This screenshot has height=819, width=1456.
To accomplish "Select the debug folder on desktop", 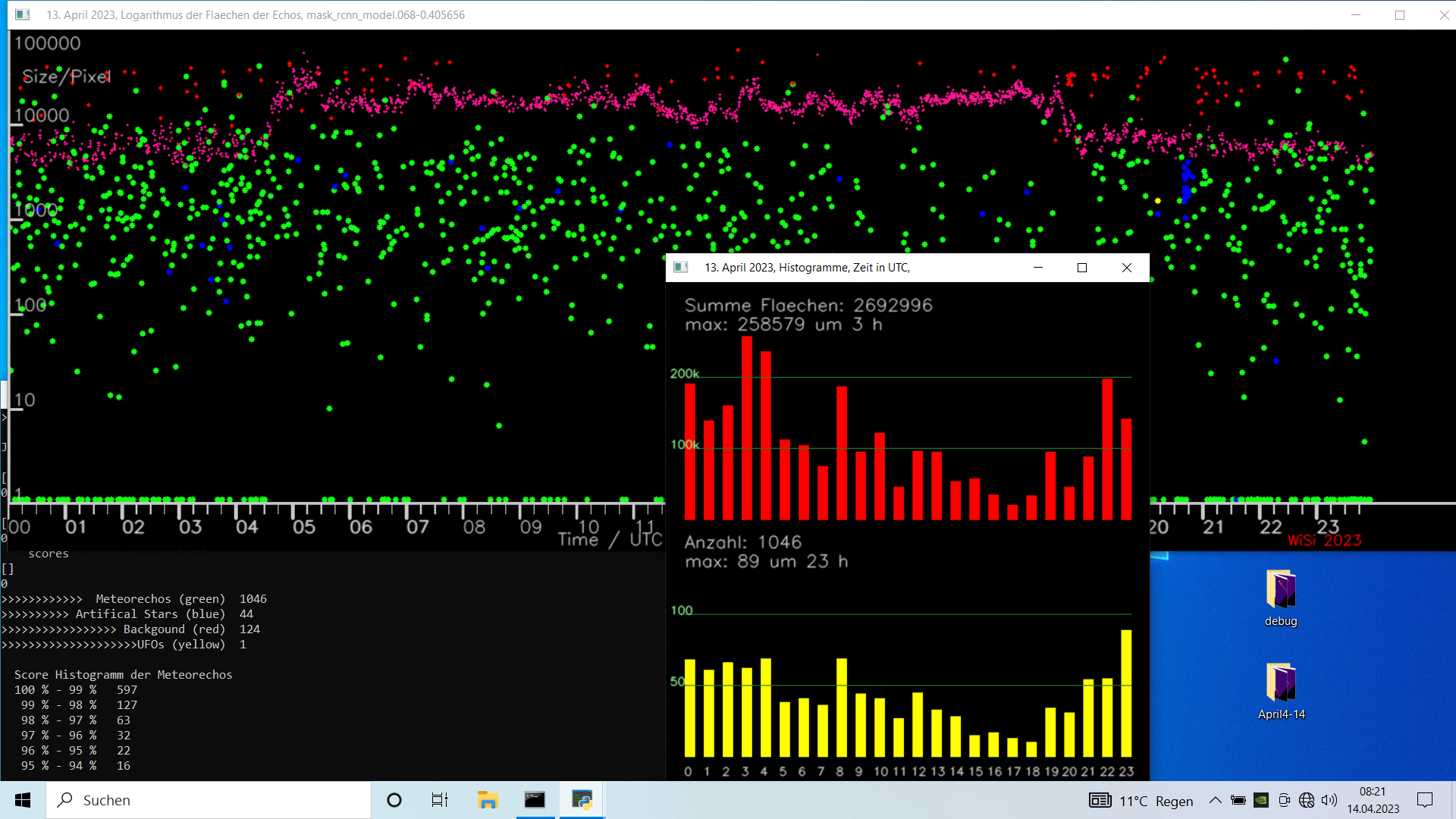I will tap(1281, 599).
